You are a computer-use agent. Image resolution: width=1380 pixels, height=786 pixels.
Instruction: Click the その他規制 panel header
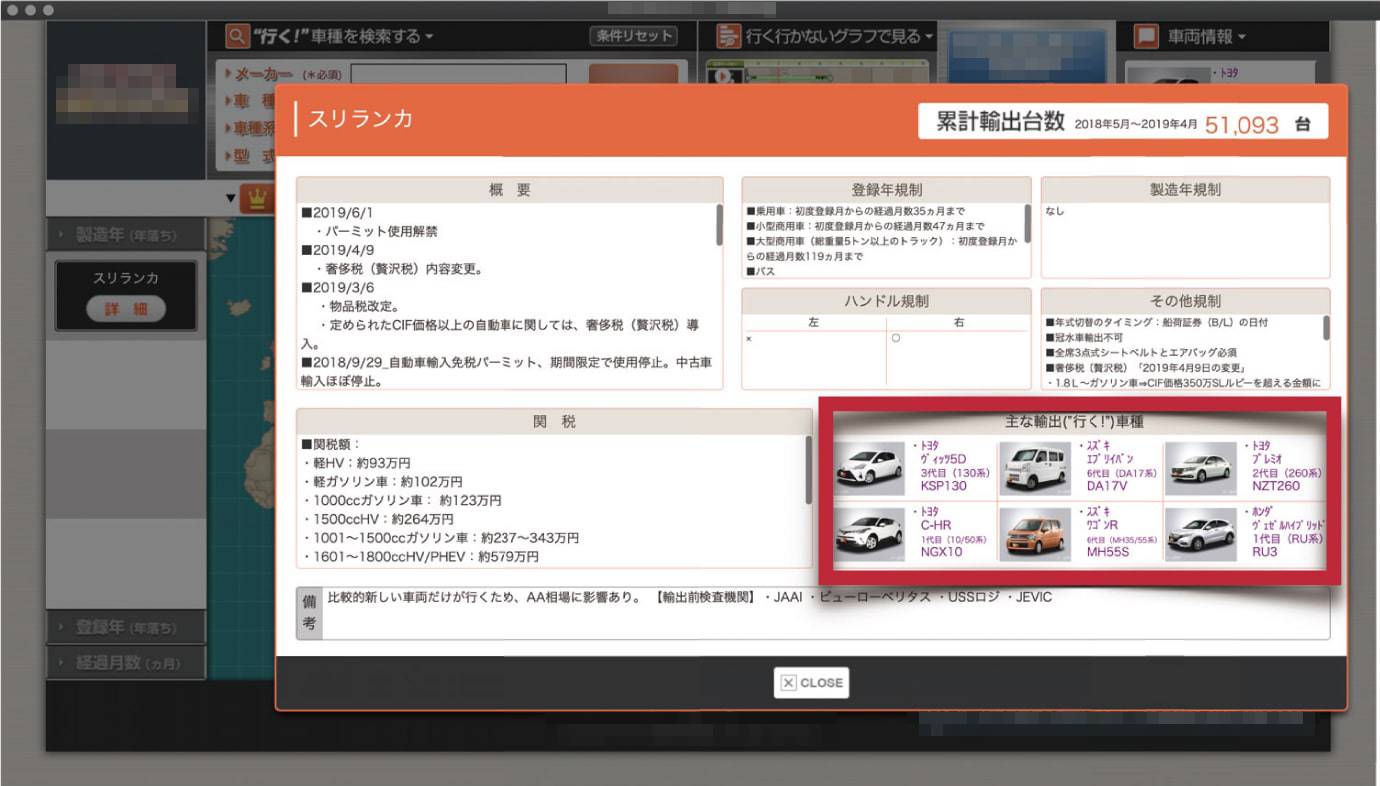(1185, 301)
